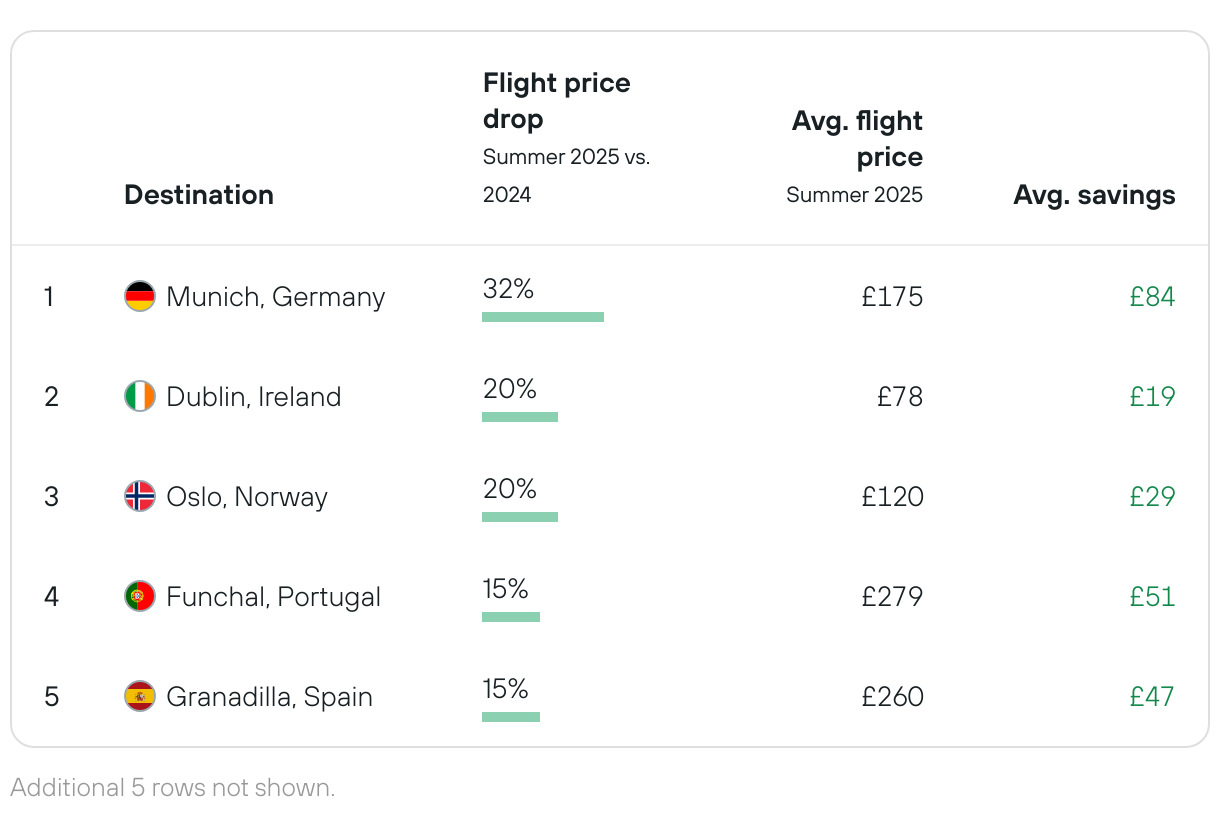Click the Portugal flag icon
Viewport: 1220px width, 814px height.
coord(140,597)
